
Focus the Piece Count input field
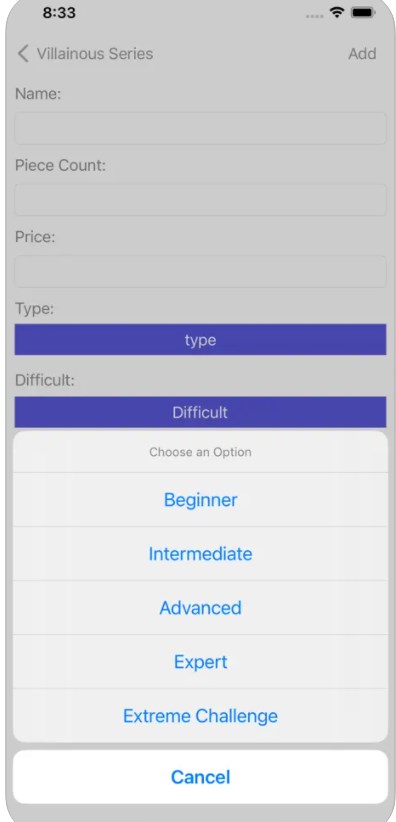tap(200, 200)
